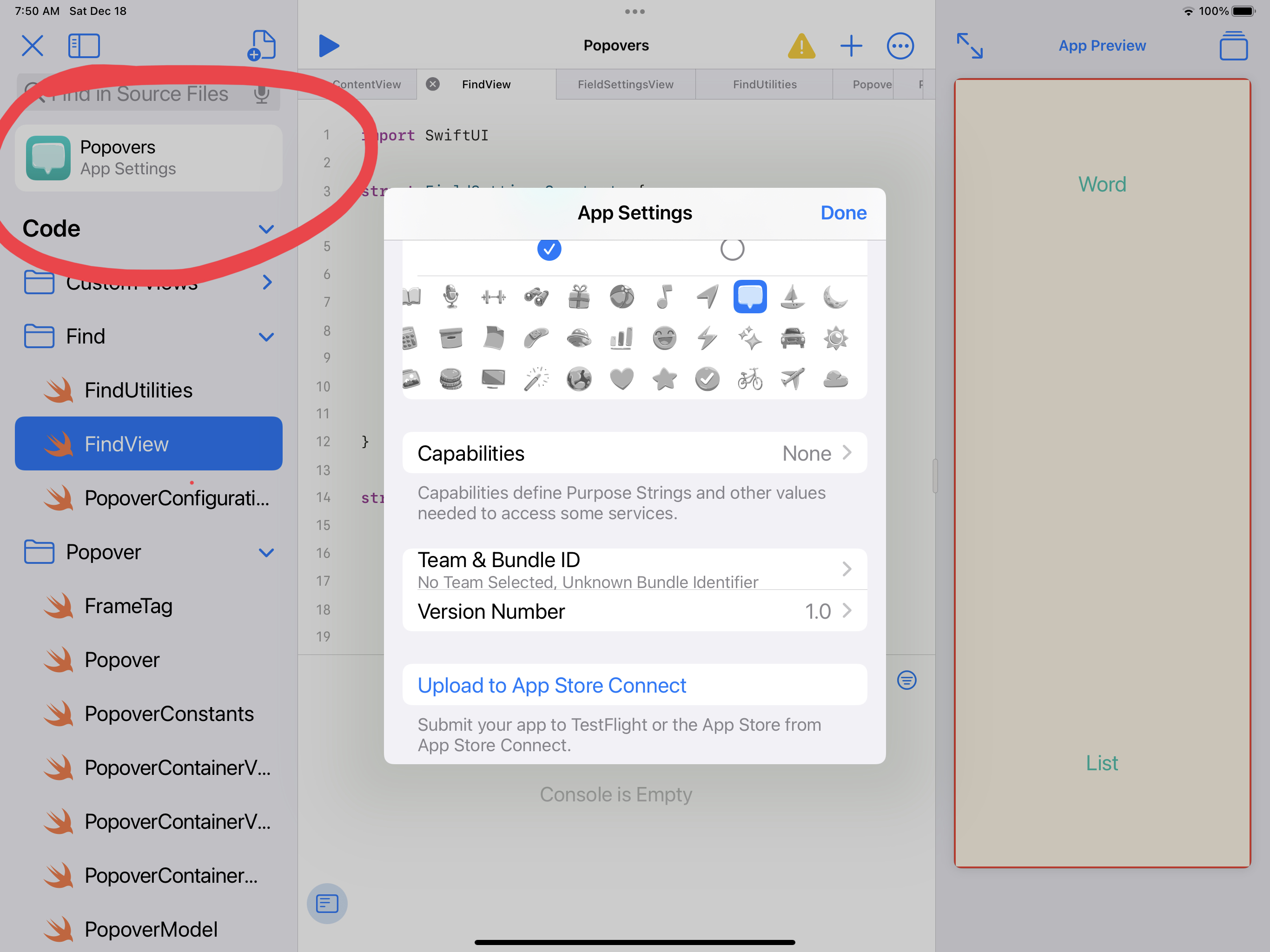The image size is (1270, 952).
Task: Switch to the FindUtilities tab
Action: (764, 85)
